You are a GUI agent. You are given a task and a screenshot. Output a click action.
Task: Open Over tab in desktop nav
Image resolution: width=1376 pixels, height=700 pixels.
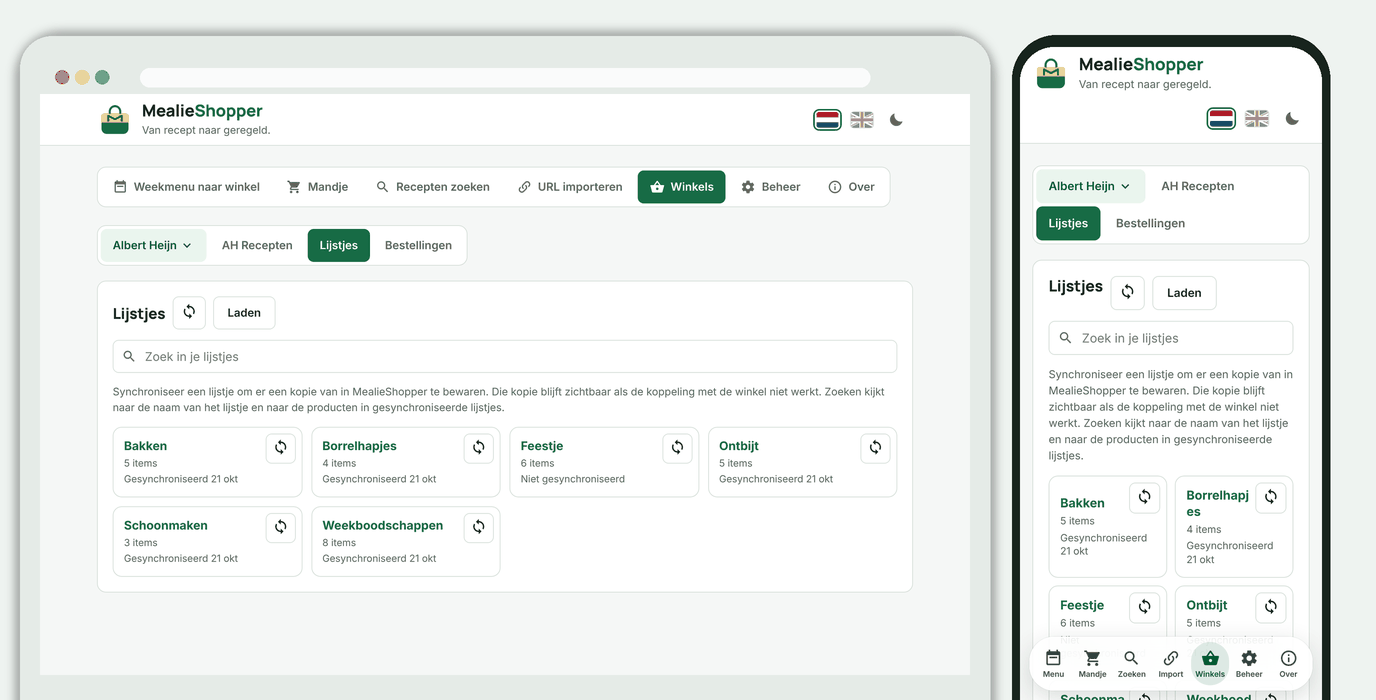click(851, 187)
